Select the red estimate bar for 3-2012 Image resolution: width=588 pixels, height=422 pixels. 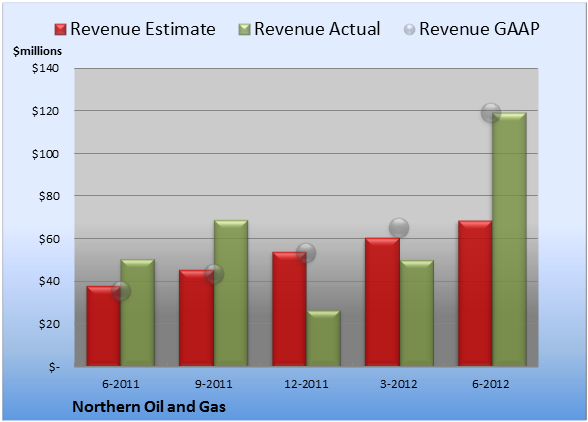[382, 302]
